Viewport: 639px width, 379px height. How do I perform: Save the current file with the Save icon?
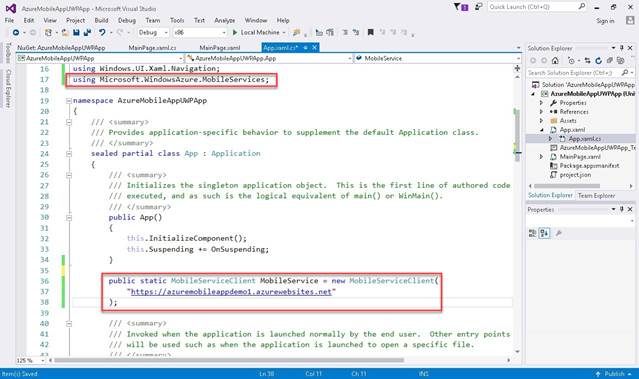[76, 32]
